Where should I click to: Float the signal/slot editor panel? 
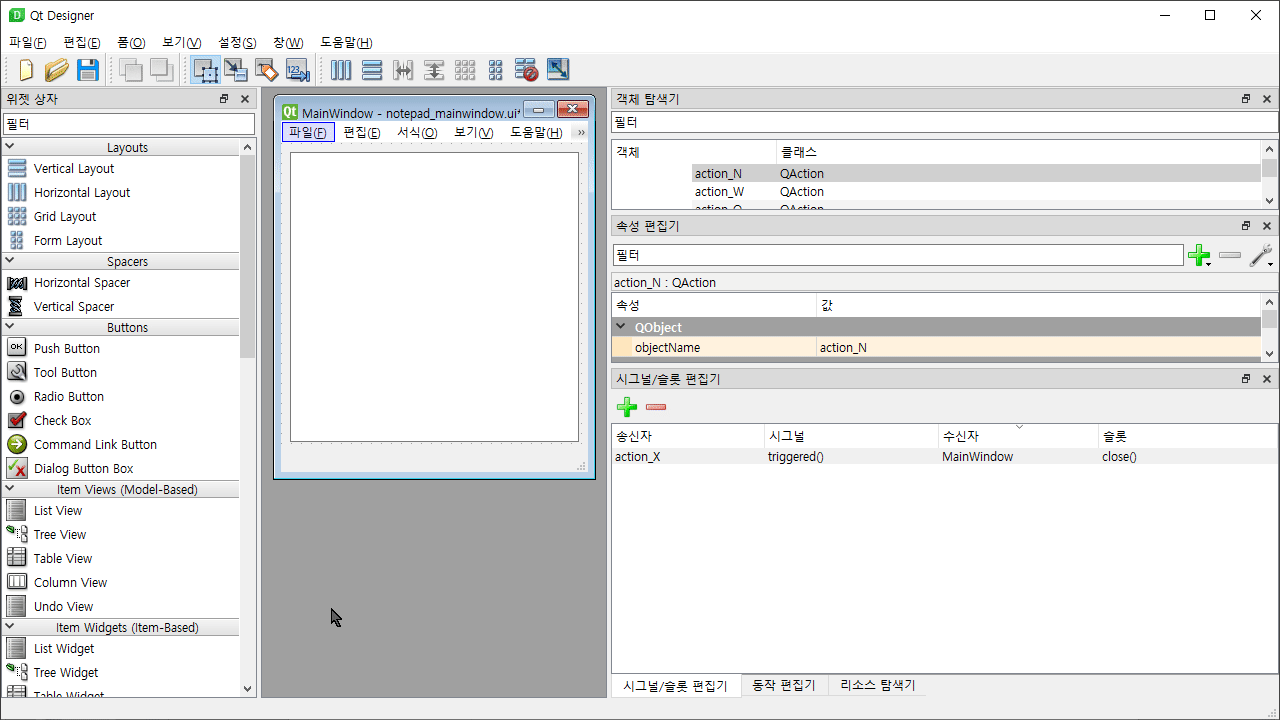tap(1246, 379)
